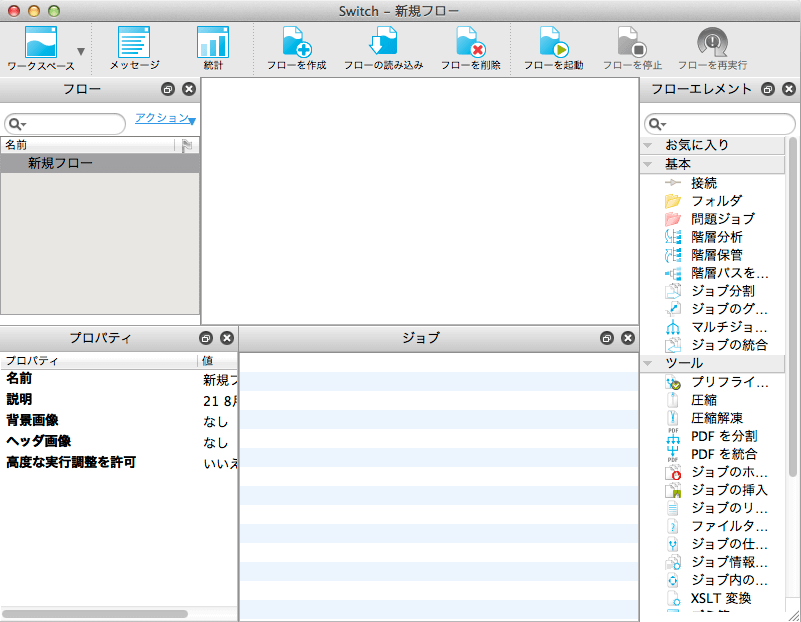This screenshot has width=801, height=622.
Task: Click the フローを作成 toolbar icon
Action: click(296, 43)
